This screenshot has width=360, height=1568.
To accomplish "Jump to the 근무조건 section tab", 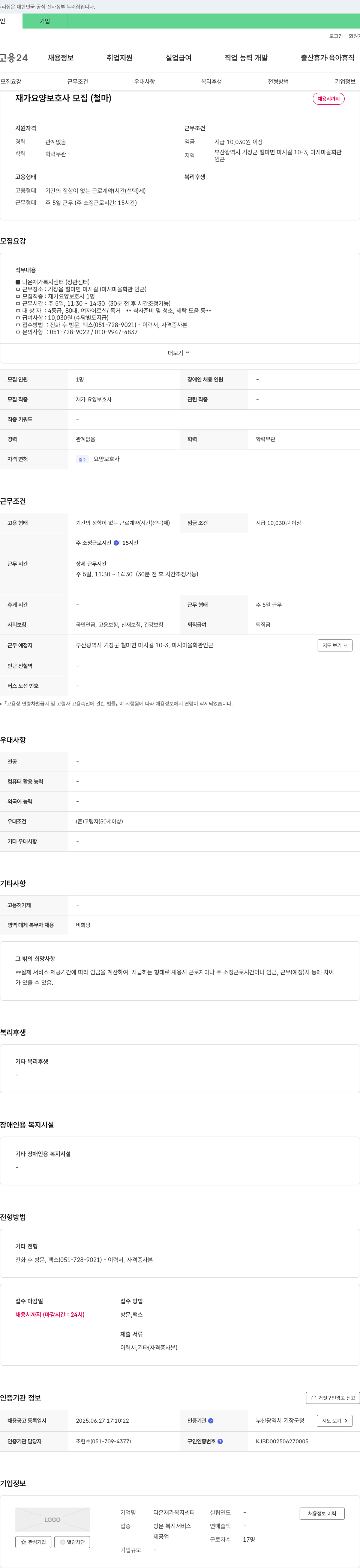I will pyautogui.click(x=78, y=81).
